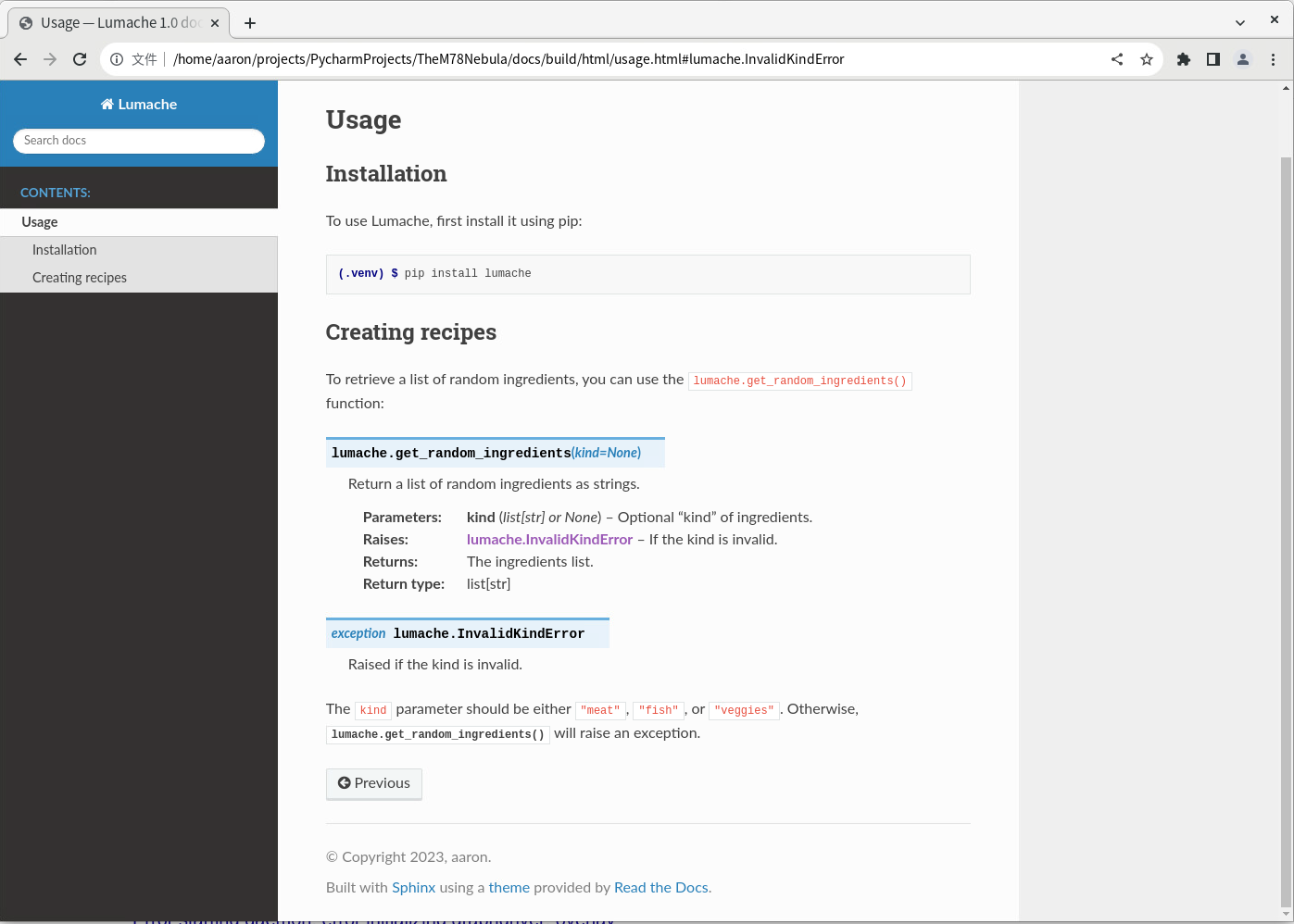Click the "fish" code literal

click(659, 710)
